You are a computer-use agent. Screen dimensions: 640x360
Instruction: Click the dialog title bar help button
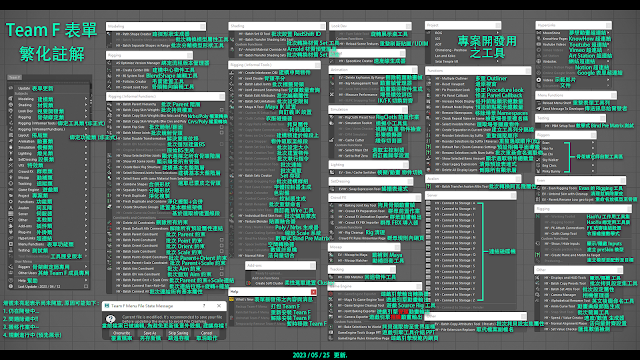(204, 305)
